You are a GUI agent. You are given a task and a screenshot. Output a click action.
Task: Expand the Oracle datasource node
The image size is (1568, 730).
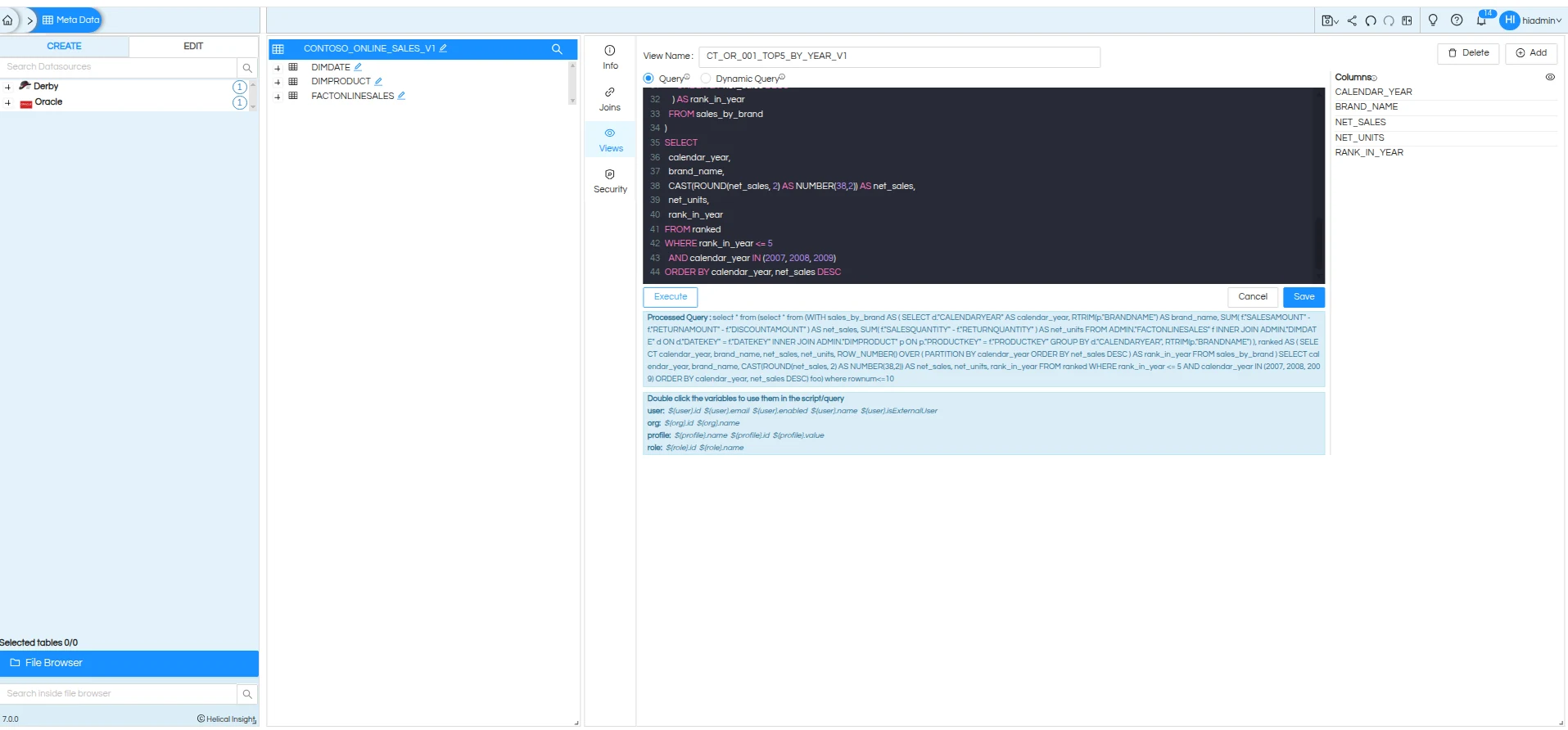7,103
